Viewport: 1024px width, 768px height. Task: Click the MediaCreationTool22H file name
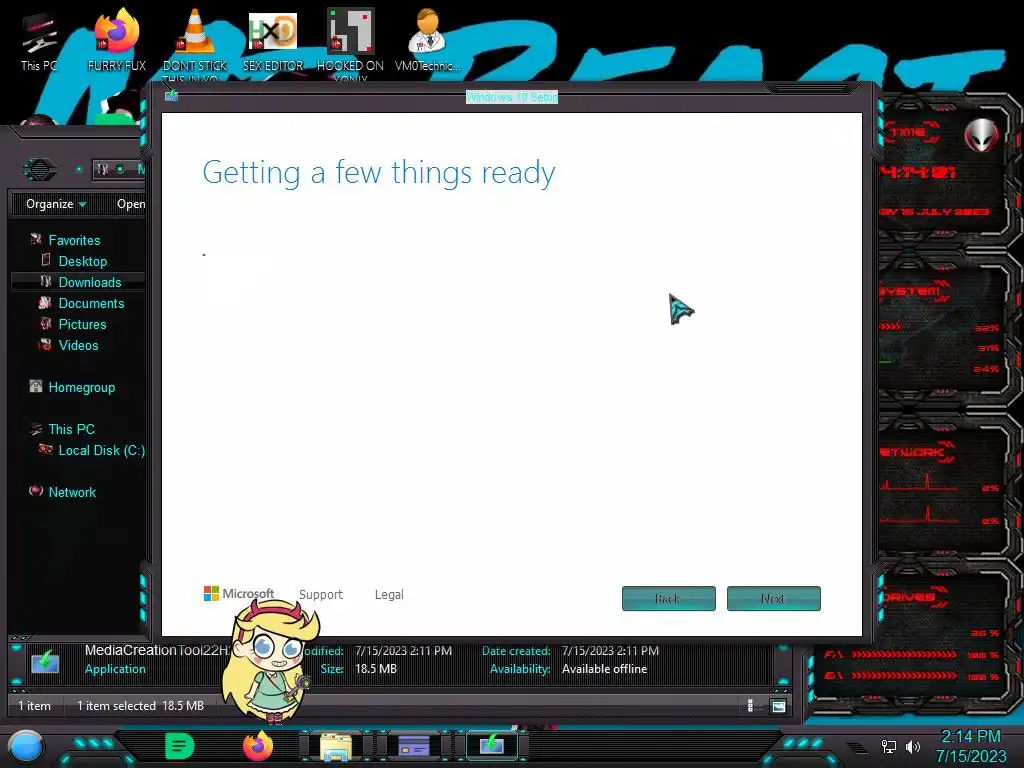158,650
